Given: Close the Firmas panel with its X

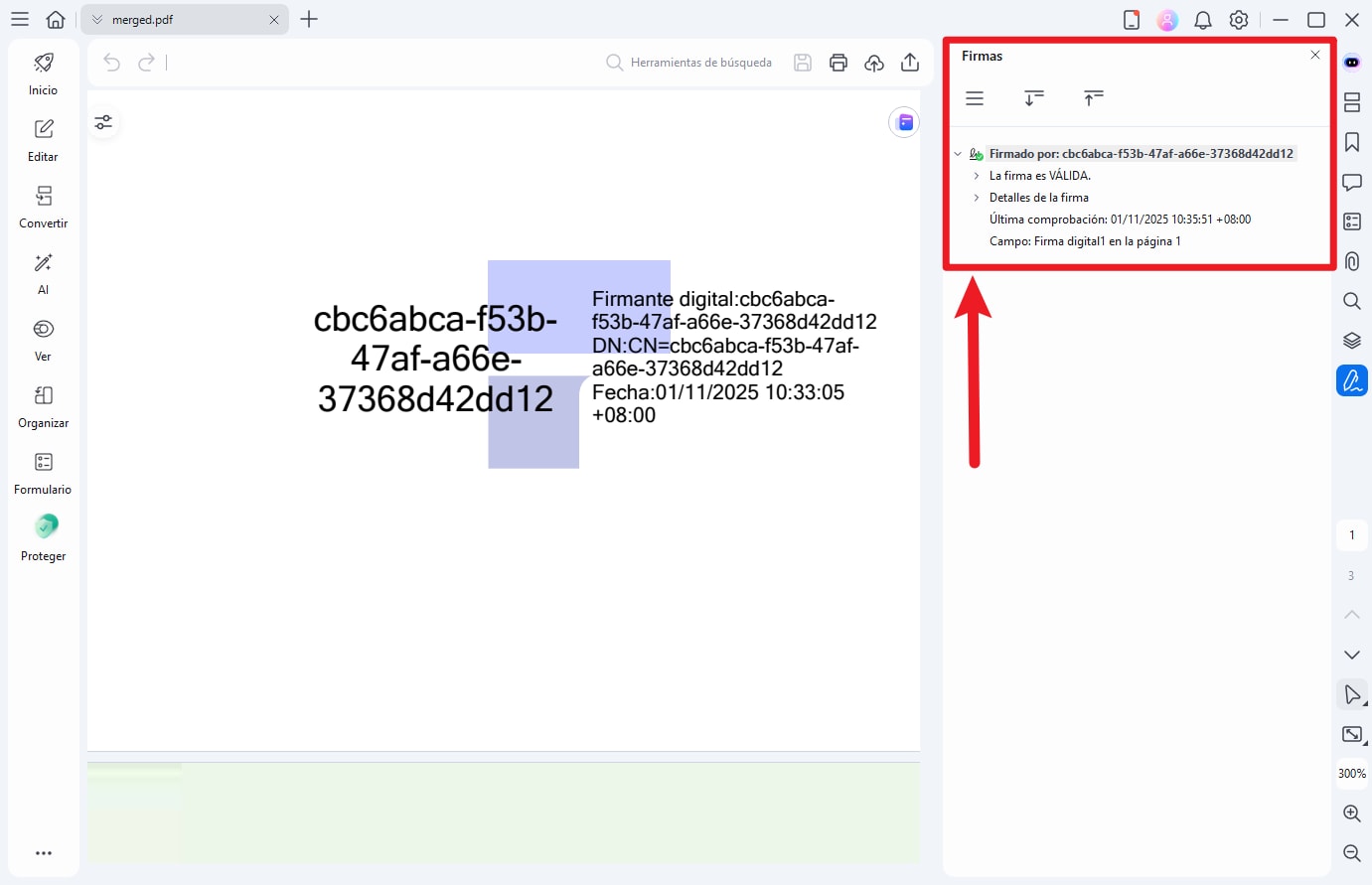Looking at the screenshot, I should pyautogui.click(x=1315, y=55).
